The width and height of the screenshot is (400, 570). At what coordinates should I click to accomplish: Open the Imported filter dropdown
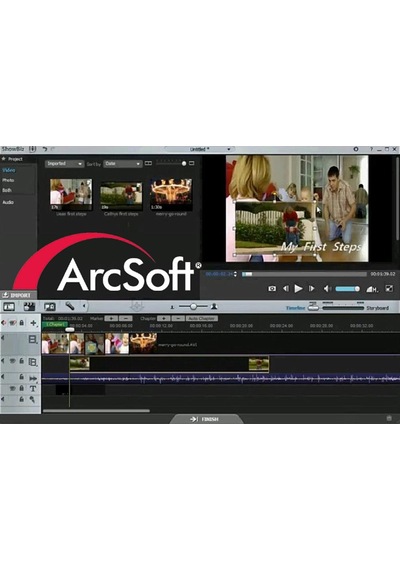coord(64,164)
